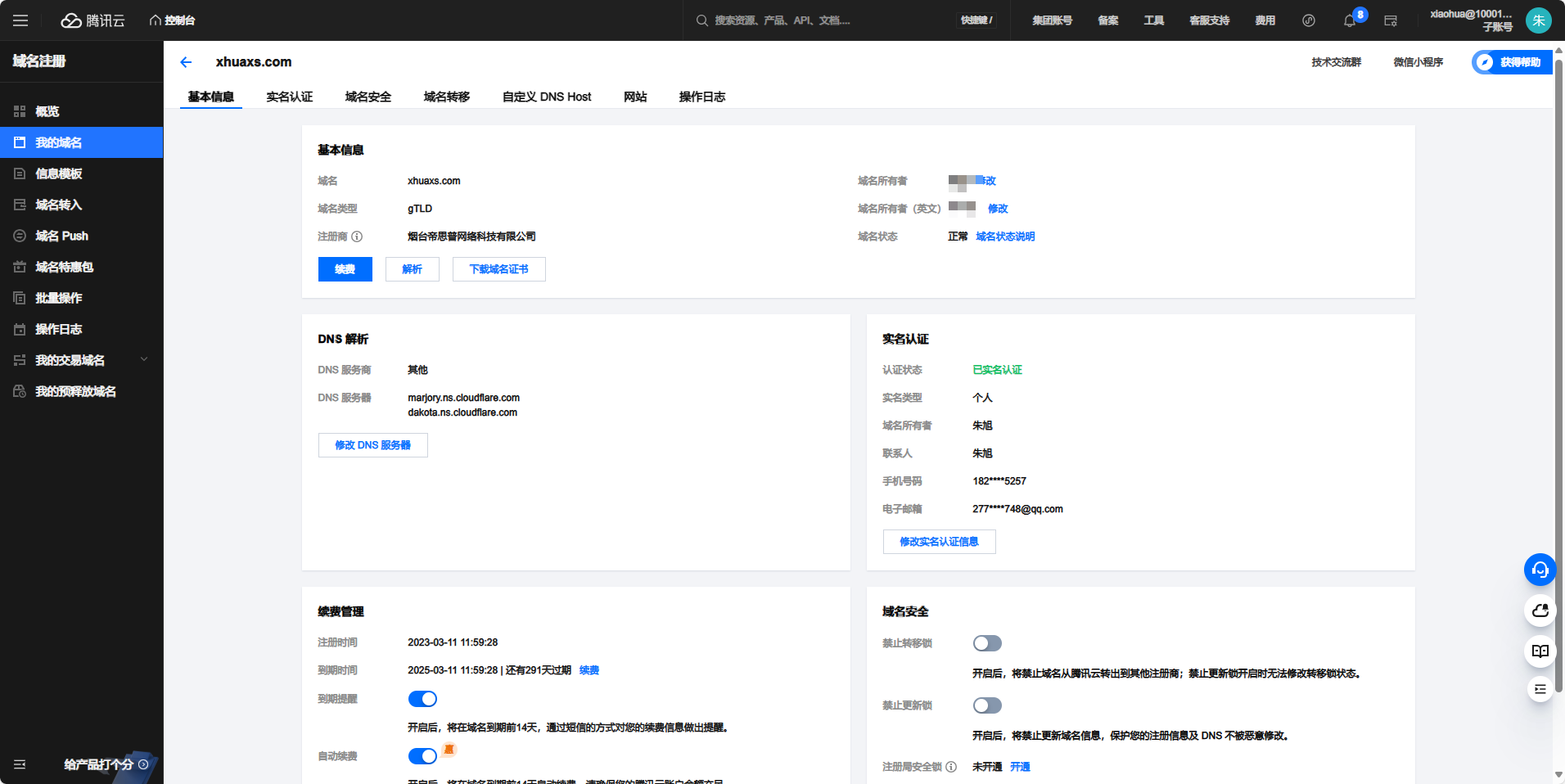This screenshot has width=1565, height=784.
Task: Click the list floating button at right edge
Action: 1540,689
